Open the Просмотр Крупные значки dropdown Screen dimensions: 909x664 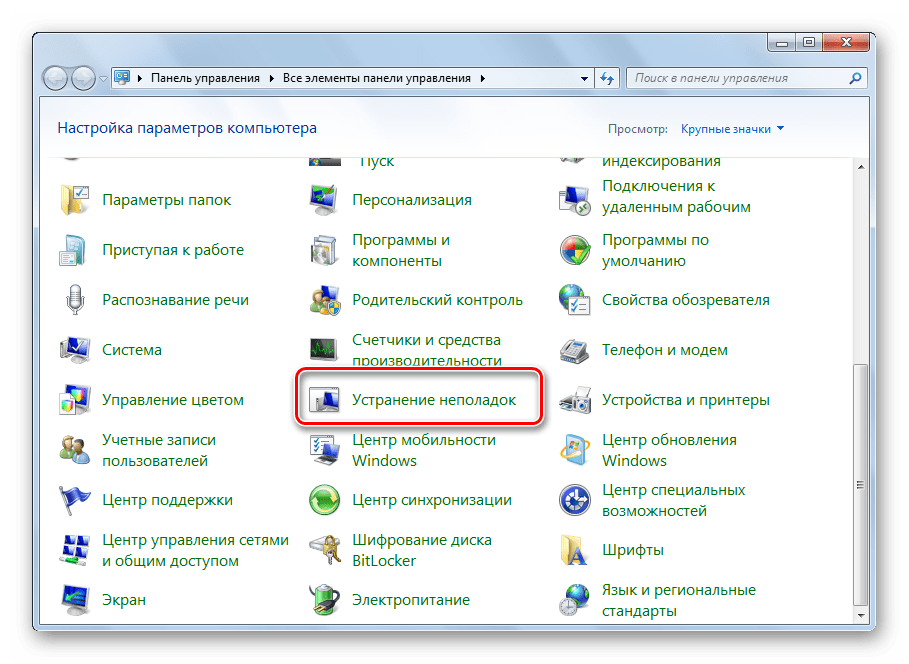[732, 129]
